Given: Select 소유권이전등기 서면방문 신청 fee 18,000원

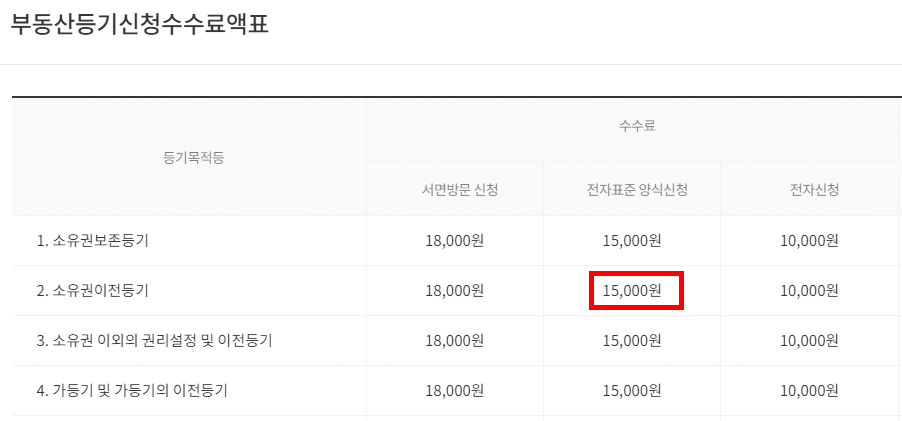Looking at the screenshot, I should pyautogui.click(x=454, y=291).
